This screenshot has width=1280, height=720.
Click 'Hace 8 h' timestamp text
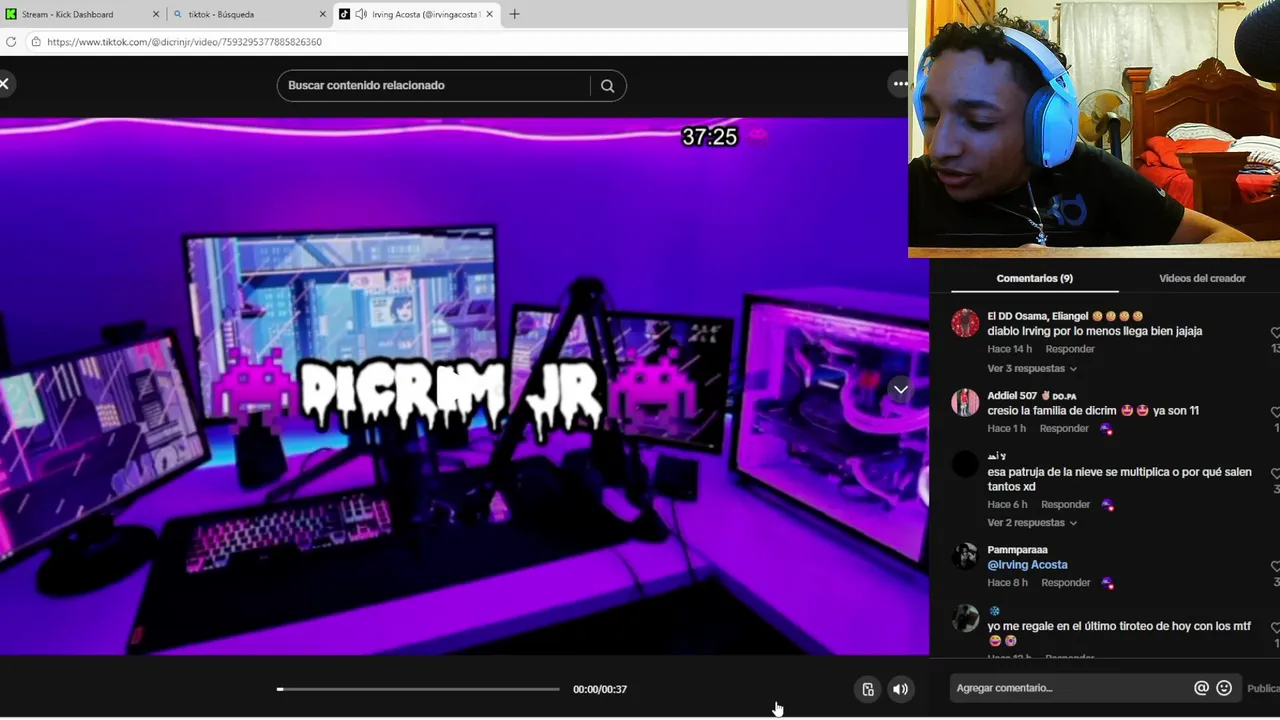click(1007, 583)
